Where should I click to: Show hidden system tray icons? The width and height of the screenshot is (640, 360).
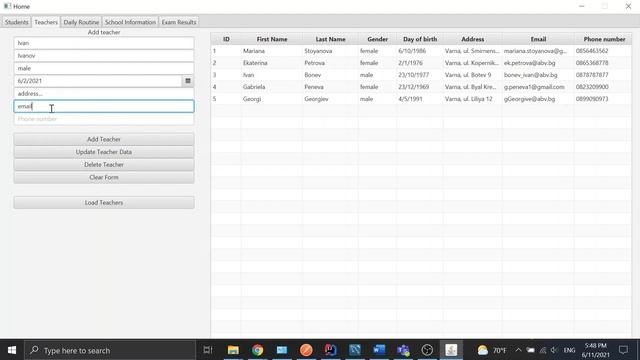tap(518, 350)
